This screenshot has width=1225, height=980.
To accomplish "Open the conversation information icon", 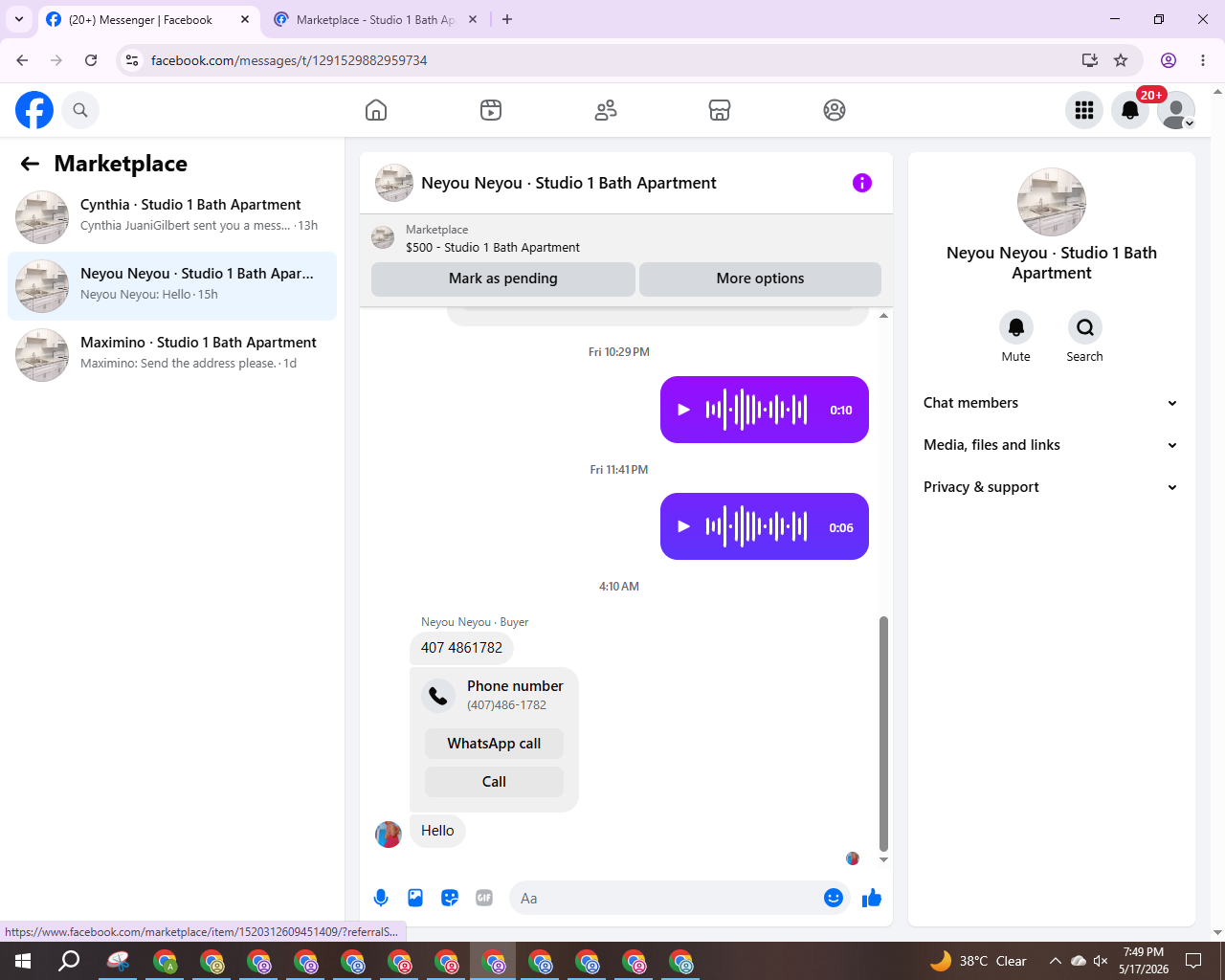I will (862, 183).
